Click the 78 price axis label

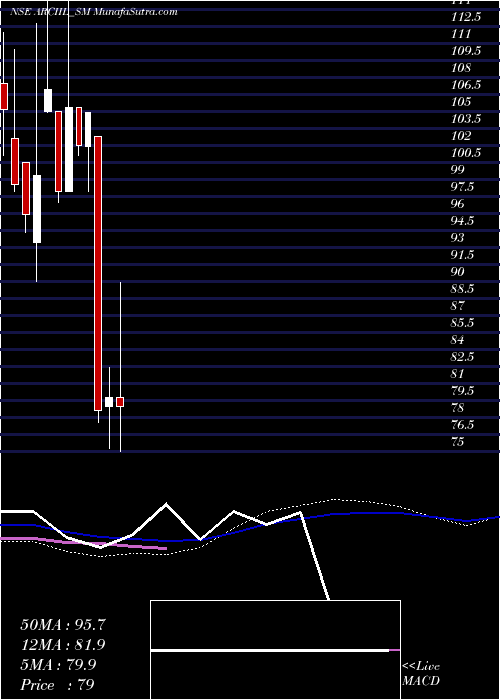(x=458, y=408)
